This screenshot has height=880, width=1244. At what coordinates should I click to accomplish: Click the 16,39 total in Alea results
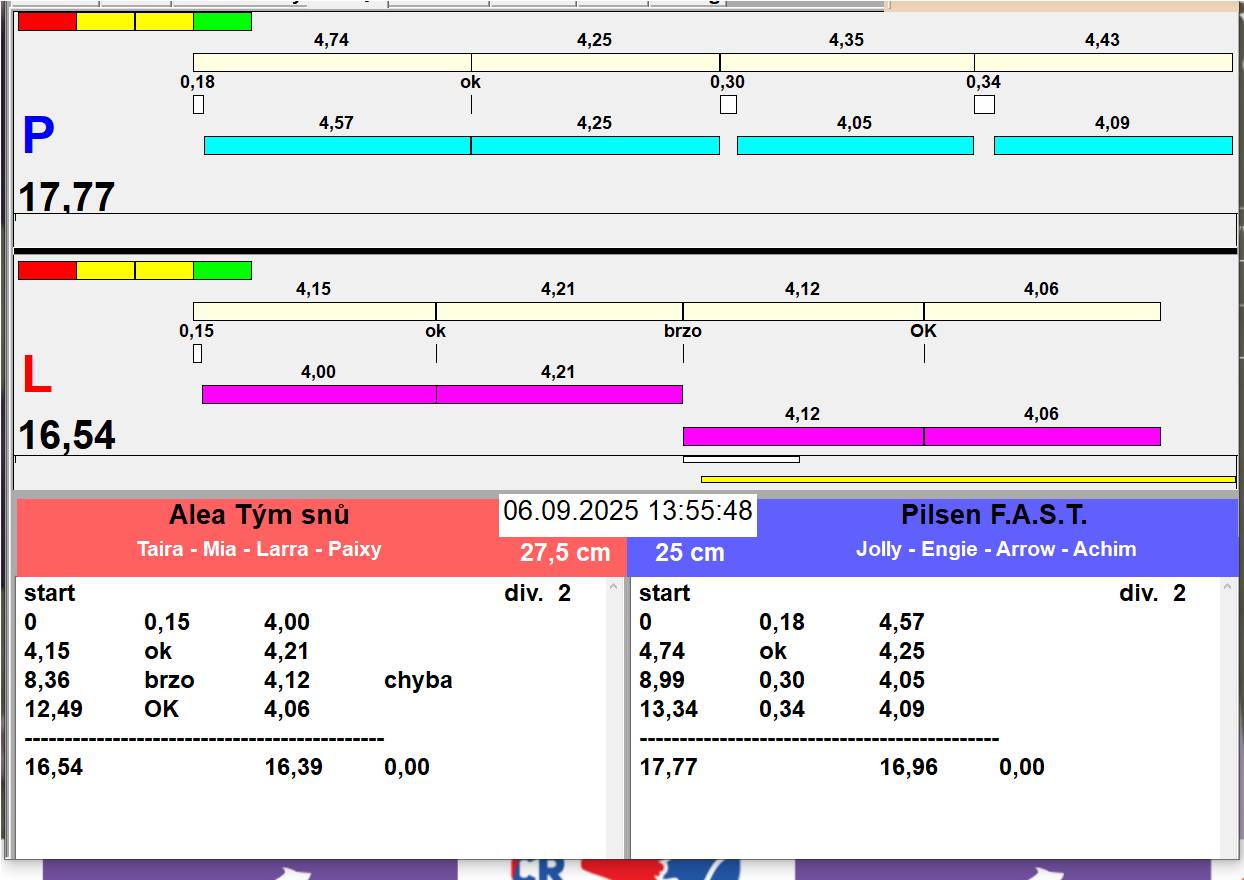pyautogui.click(x=294, y=767)
